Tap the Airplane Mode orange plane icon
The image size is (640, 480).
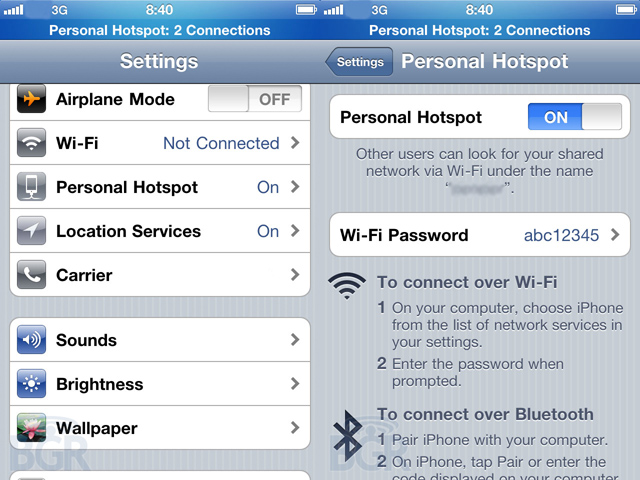pos(31,98)
